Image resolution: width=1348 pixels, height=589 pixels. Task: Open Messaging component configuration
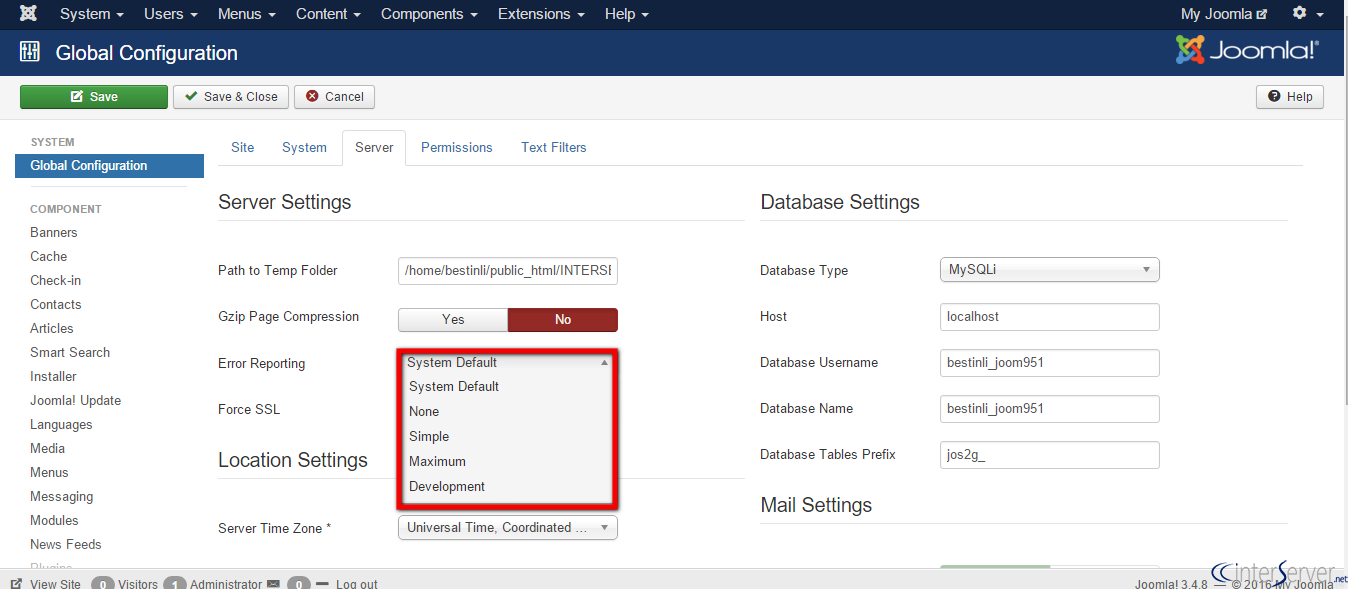click(62, 496)
